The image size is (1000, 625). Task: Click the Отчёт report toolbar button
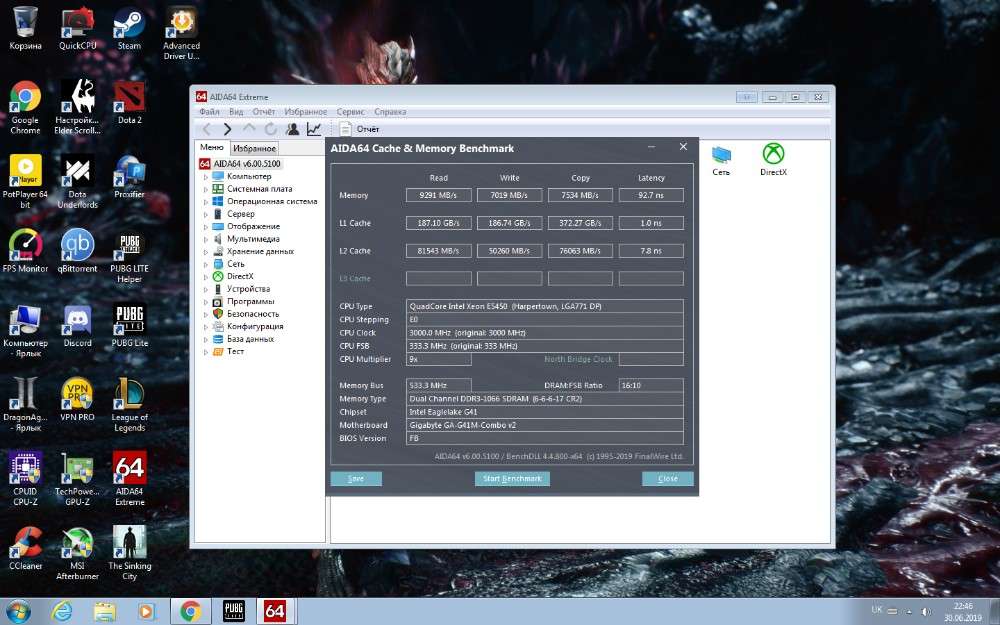tap(360, 129)
